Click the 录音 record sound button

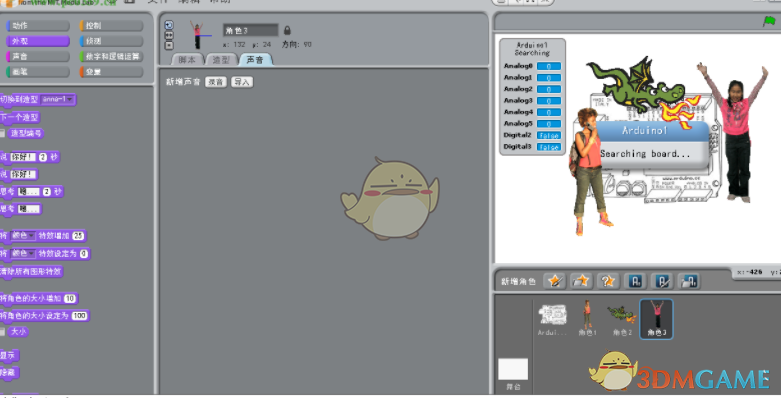tap(216, 82)
